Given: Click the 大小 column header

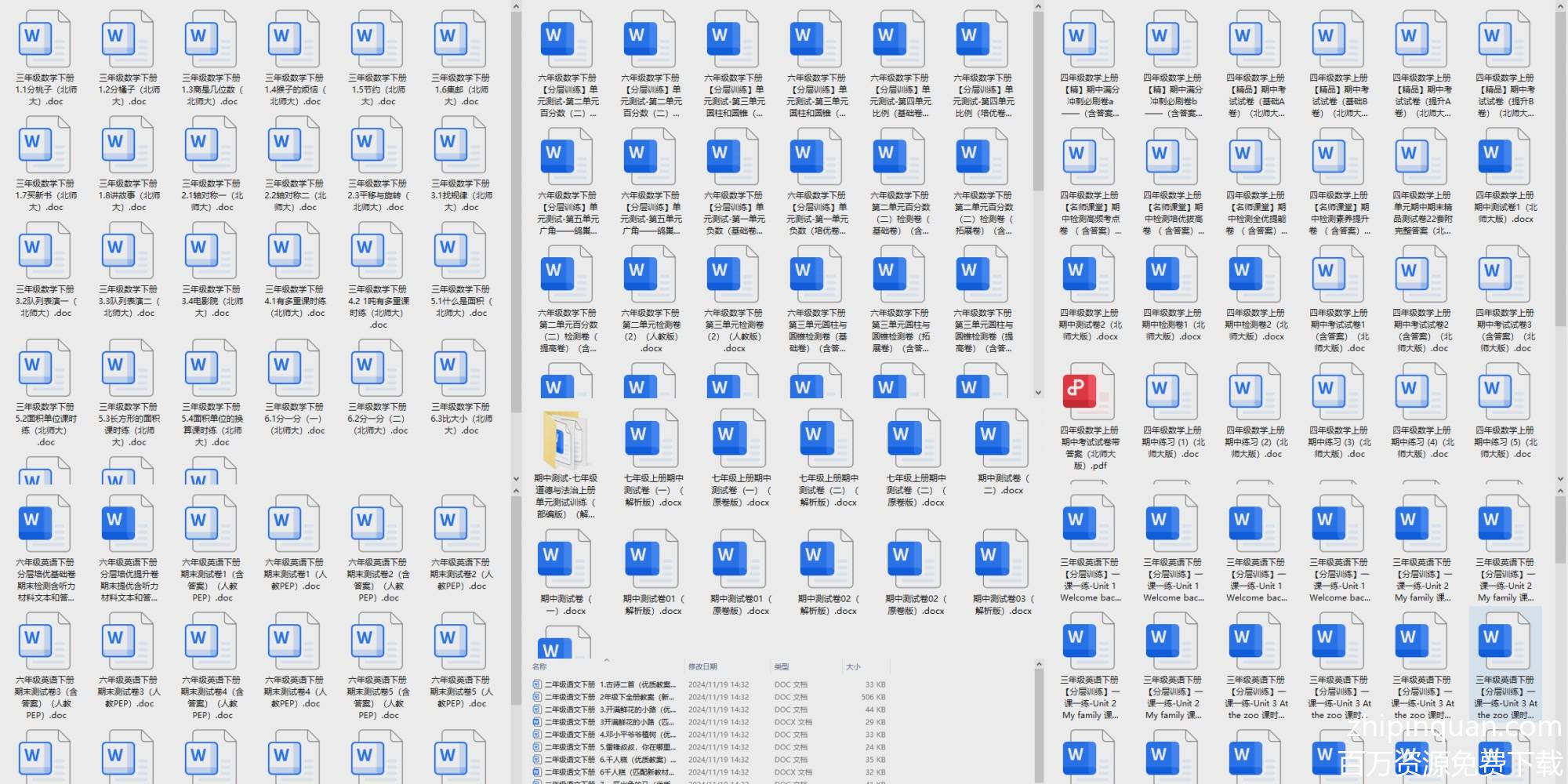Looking at the screenshot, I should [x=853, y=667].
